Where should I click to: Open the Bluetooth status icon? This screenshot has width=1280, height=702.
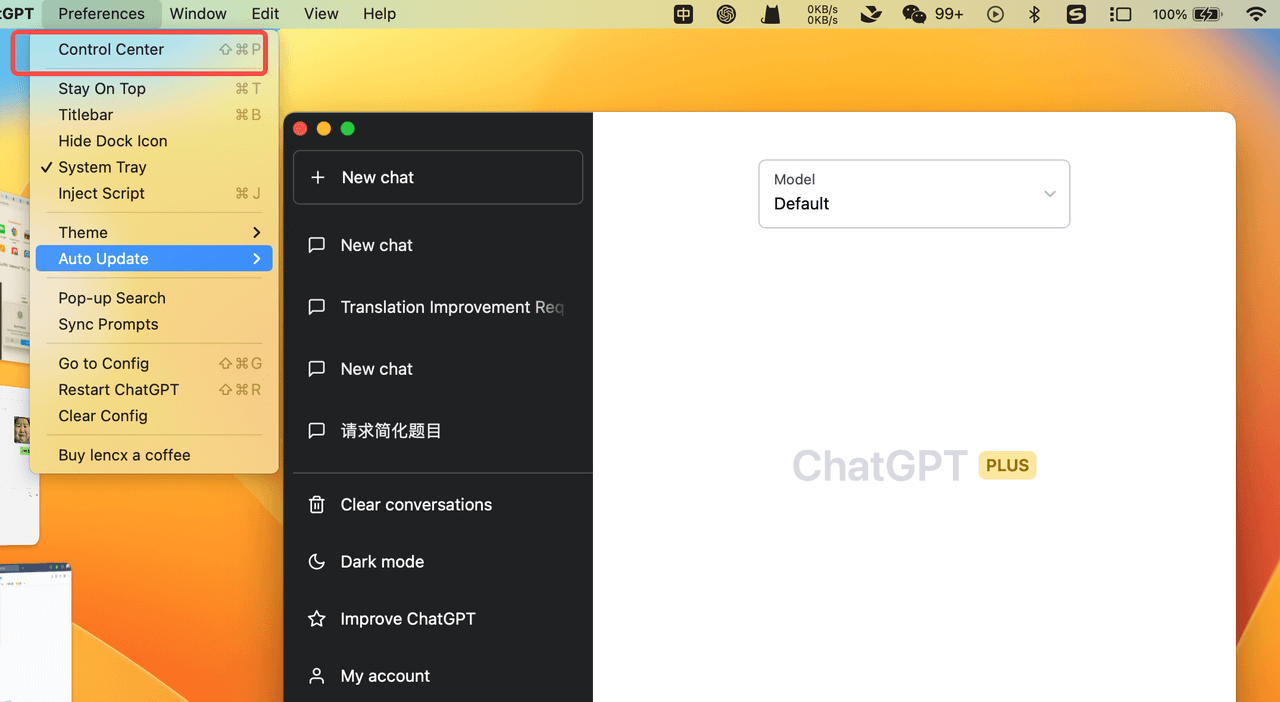(x=1035, y=14)
